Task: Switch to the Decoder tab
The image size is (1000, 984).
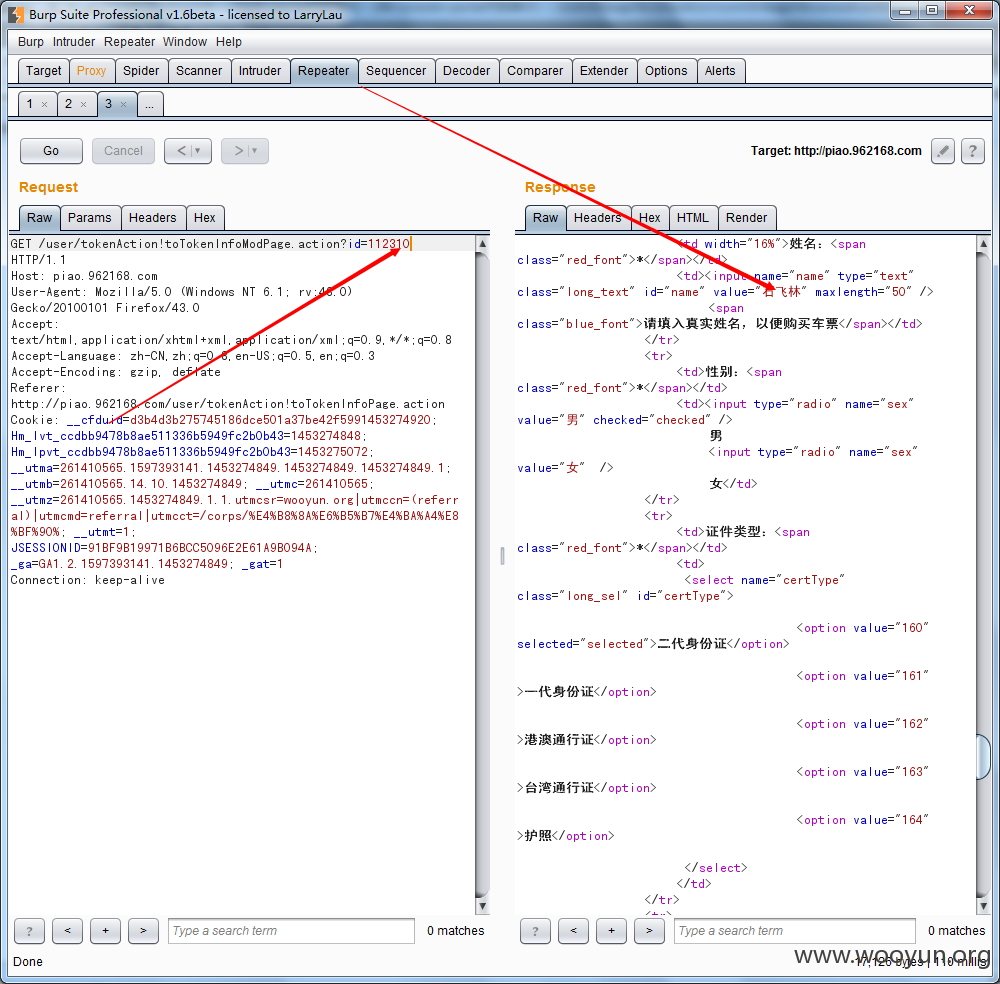Action: pyautogui.click(x=467, y=71)
